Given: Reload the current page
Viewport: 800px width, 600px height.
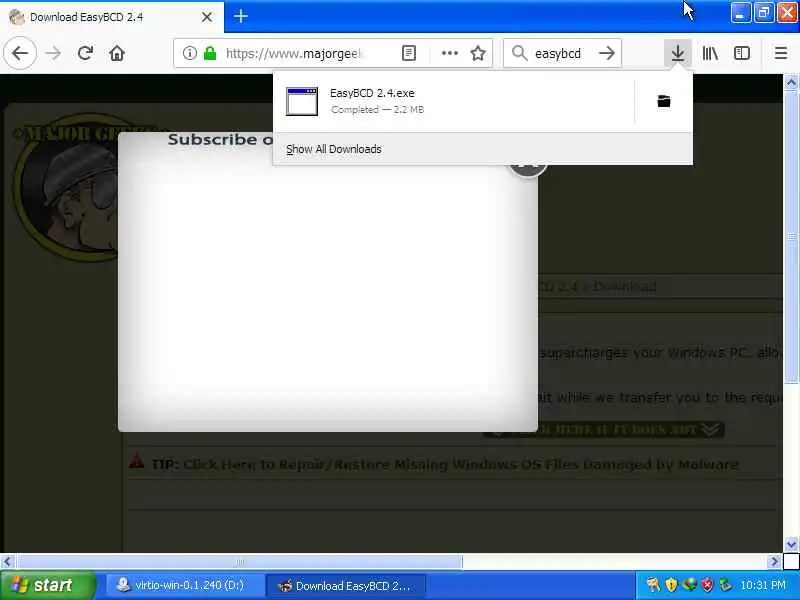Looking at the screenshot, I should tap(85, 53).
